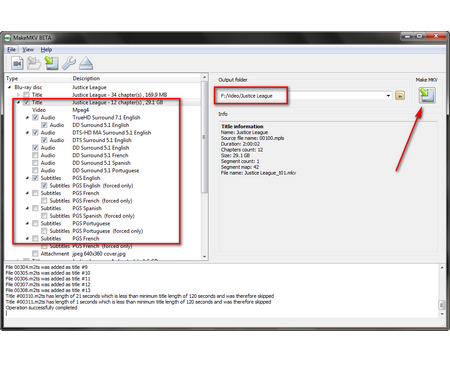Enable DD Surround 5.1 French audio

35,155
